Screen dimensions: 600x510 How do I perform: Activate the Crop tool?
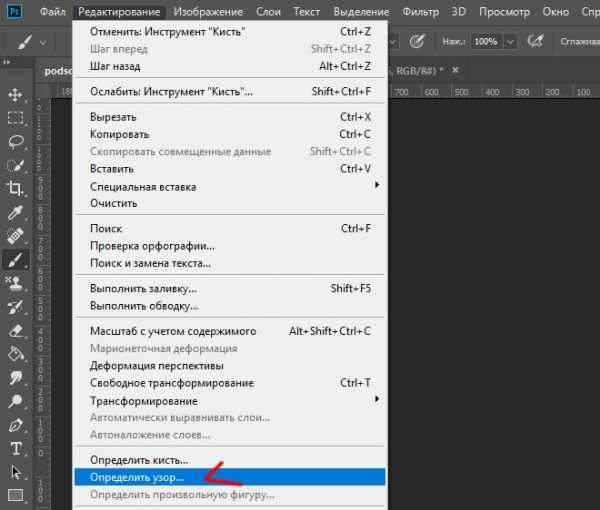(x=16, y=188)
